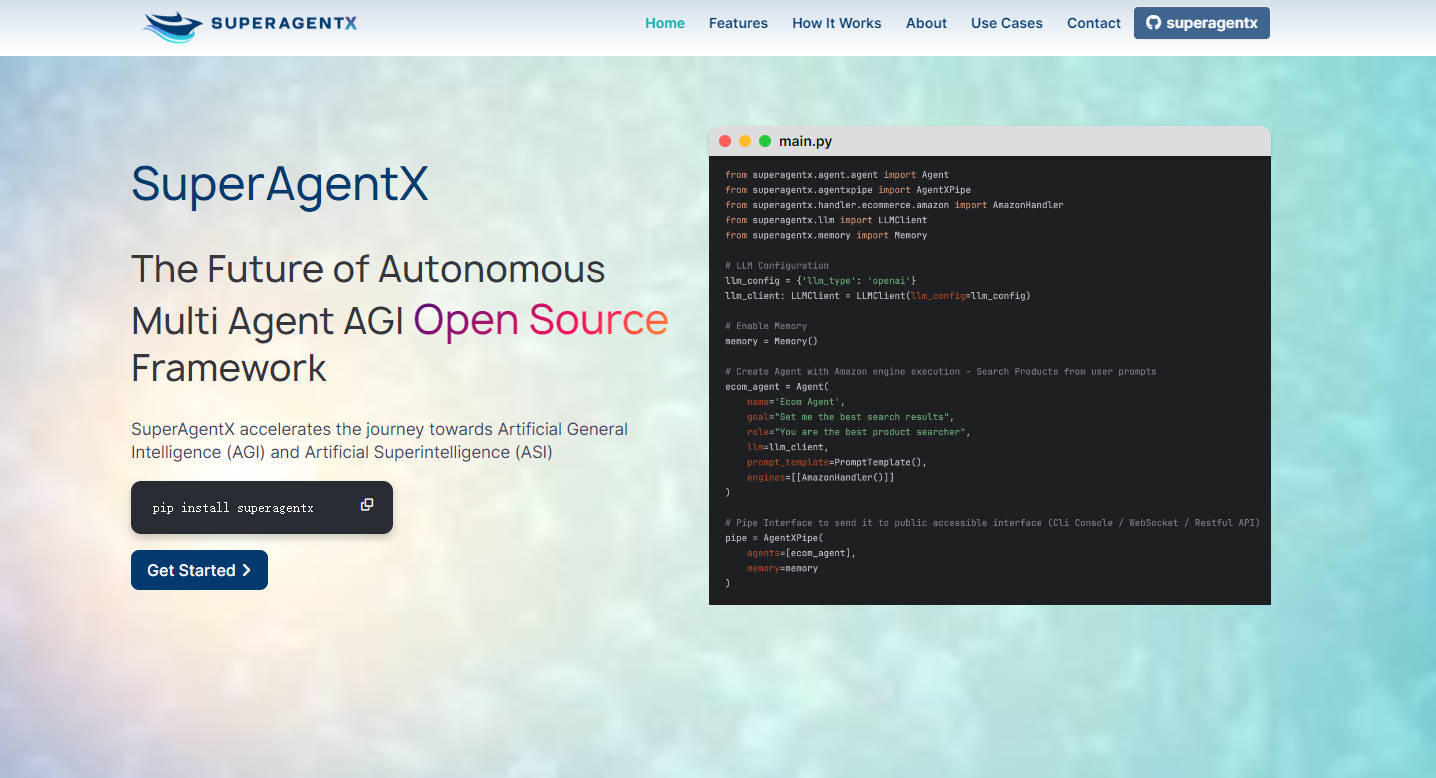Screen dimensions: 1436x778
Task: Select Use Cases in the navbar
Action: (x=1006, y=23)
